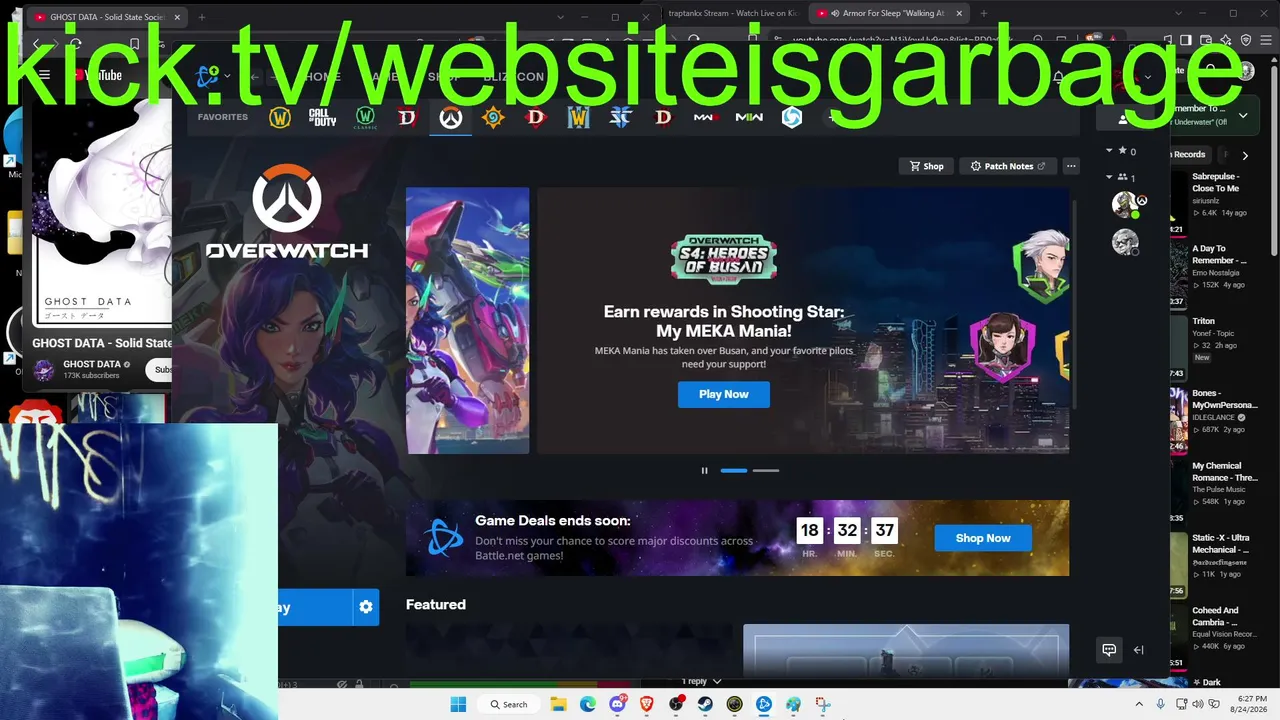
Task: Switch to traptankx Stream Kick browser tab
Action: click(x=731, y=13)
